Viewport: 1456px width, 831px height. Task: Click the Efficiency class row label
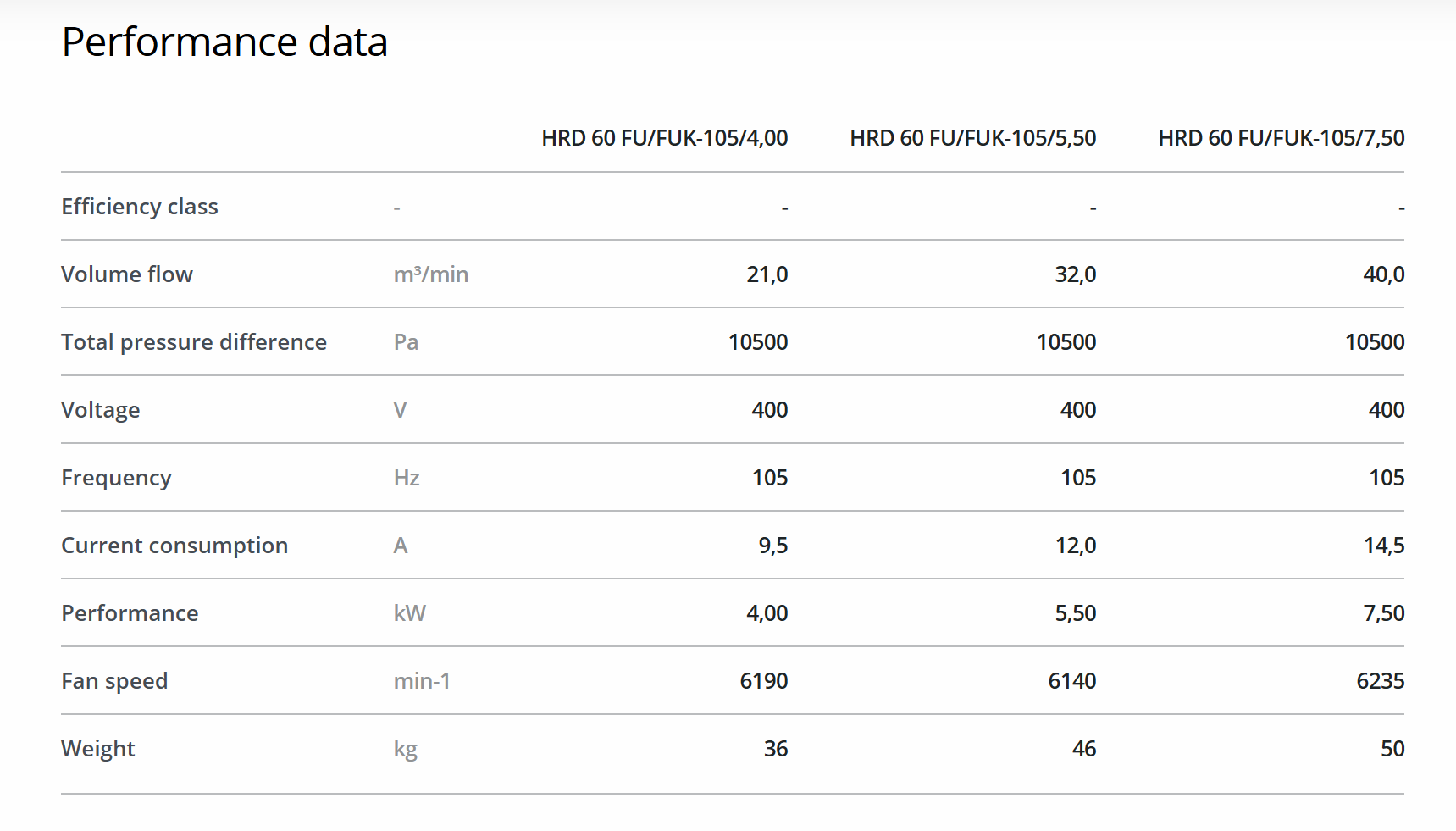click(x=140, y=207)
